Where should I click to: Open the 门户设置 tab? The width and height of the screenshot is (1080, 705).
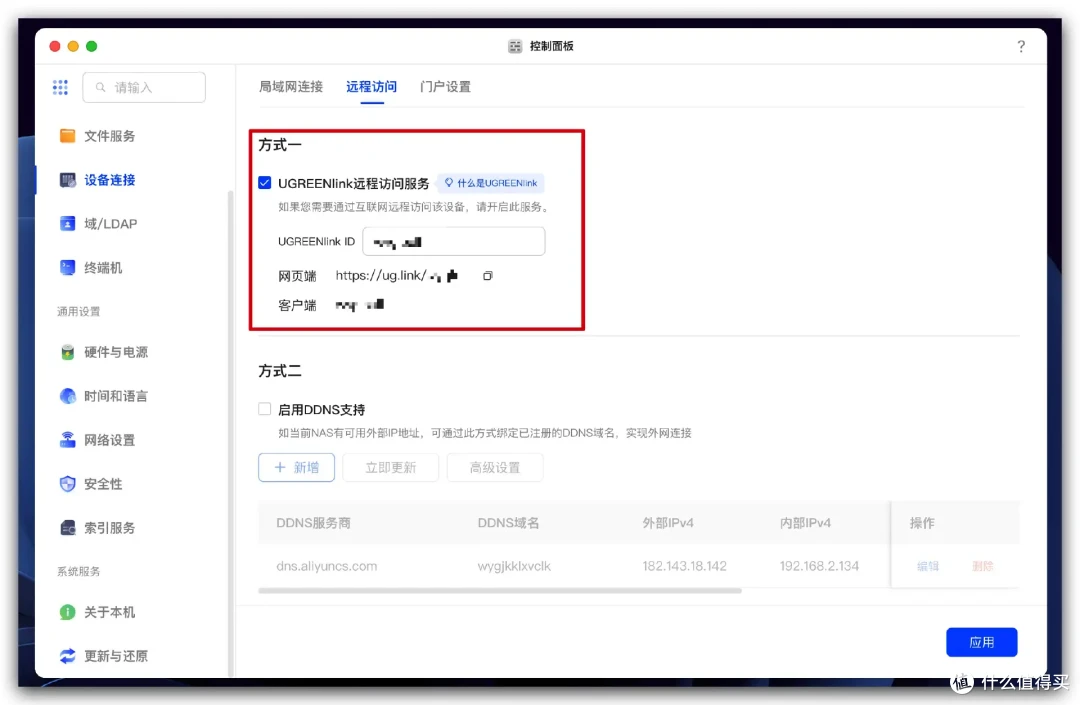pos(446,87)
